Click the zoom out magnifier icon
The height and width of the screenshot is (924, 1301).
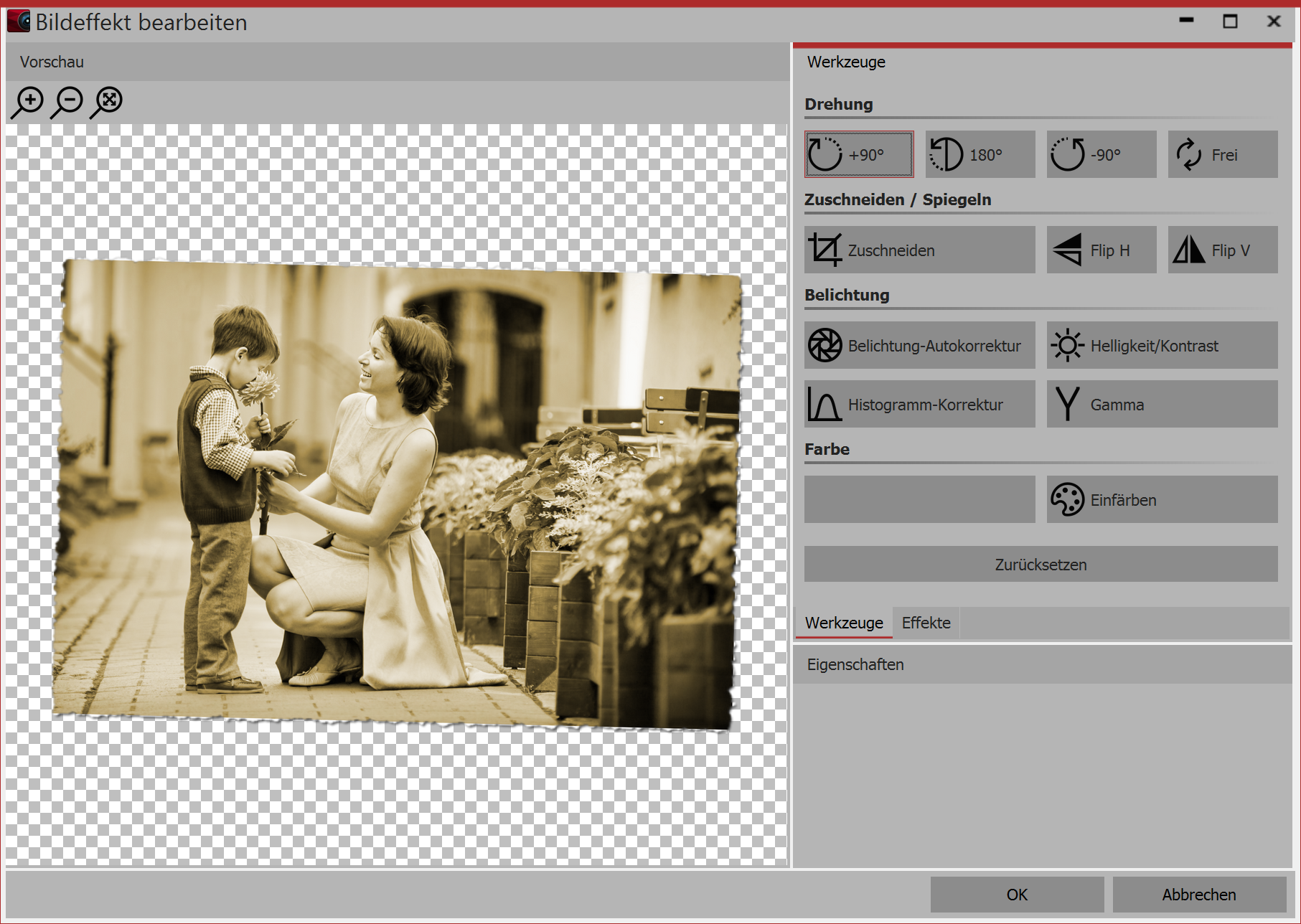click(x=68, y=102)
